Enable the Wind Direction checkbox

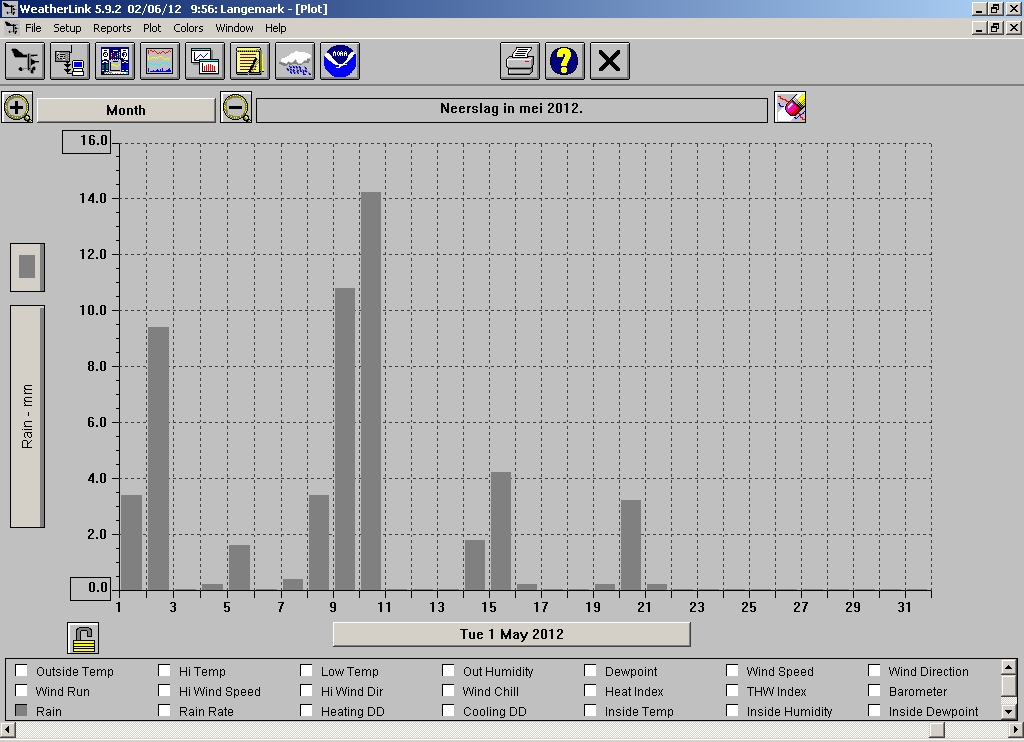point(874,671)
